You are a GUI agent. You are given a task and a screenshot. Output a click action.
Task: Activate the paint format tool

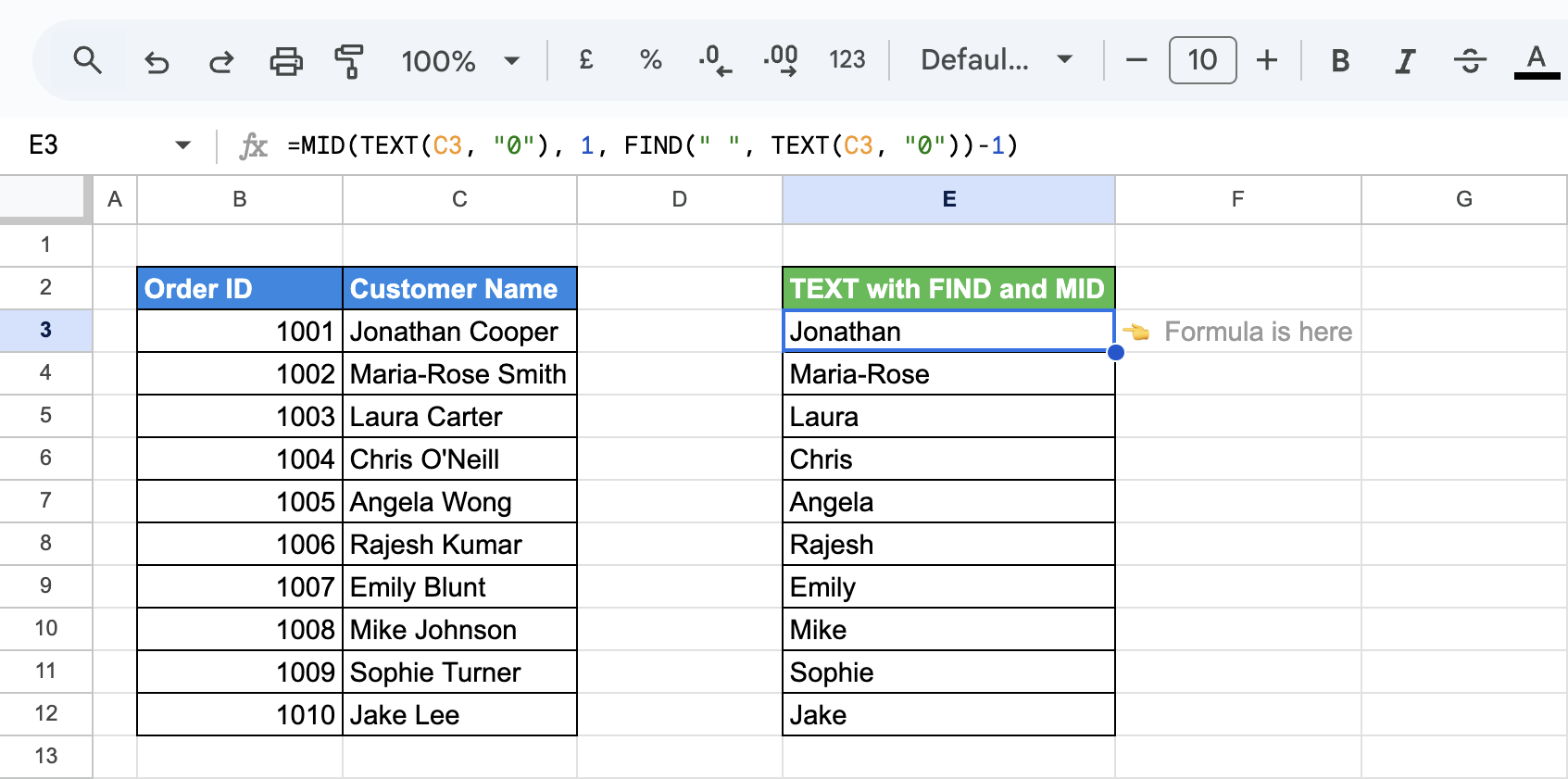click(348, 61)
